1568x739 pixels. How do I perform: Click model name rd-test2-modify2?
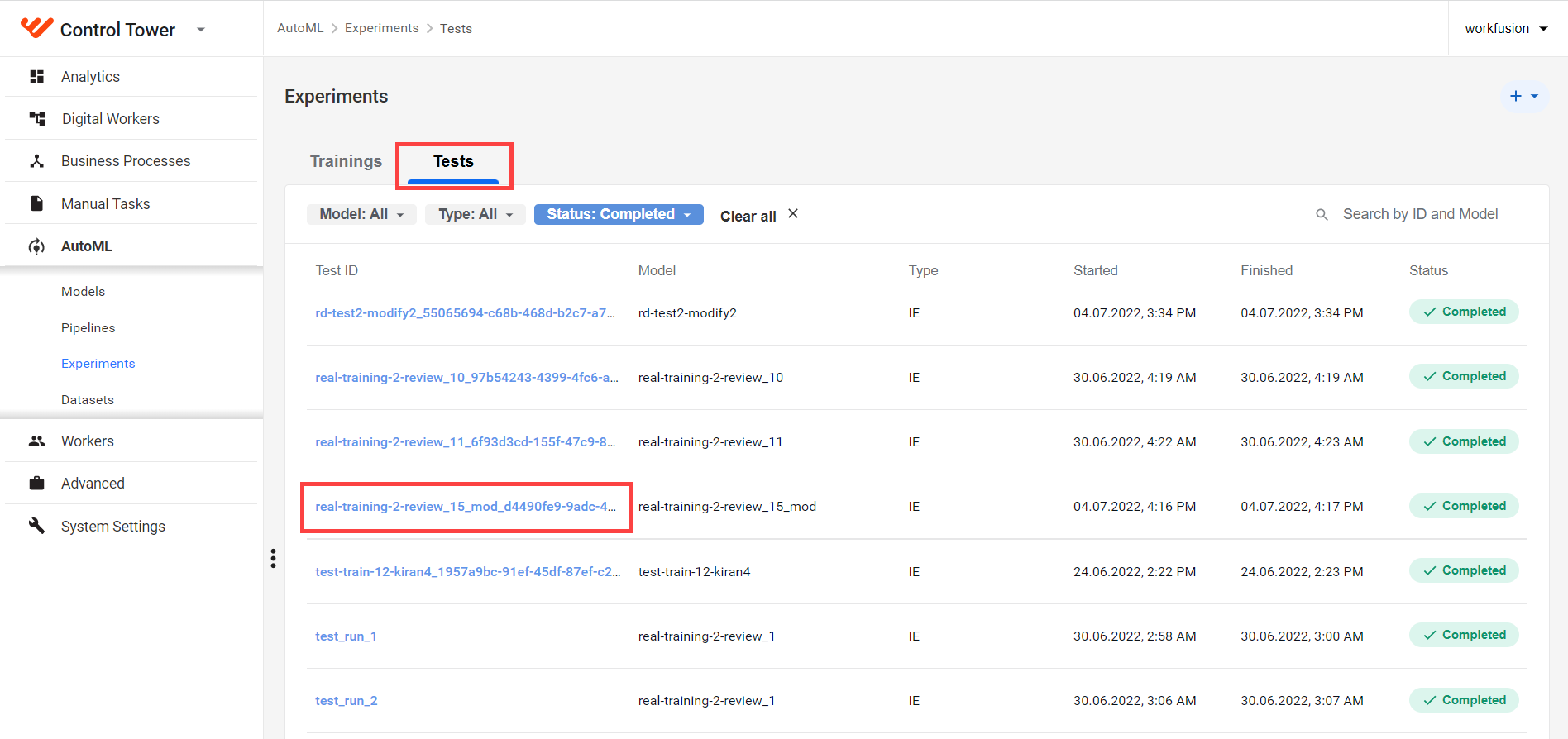(x=687, y=313)
